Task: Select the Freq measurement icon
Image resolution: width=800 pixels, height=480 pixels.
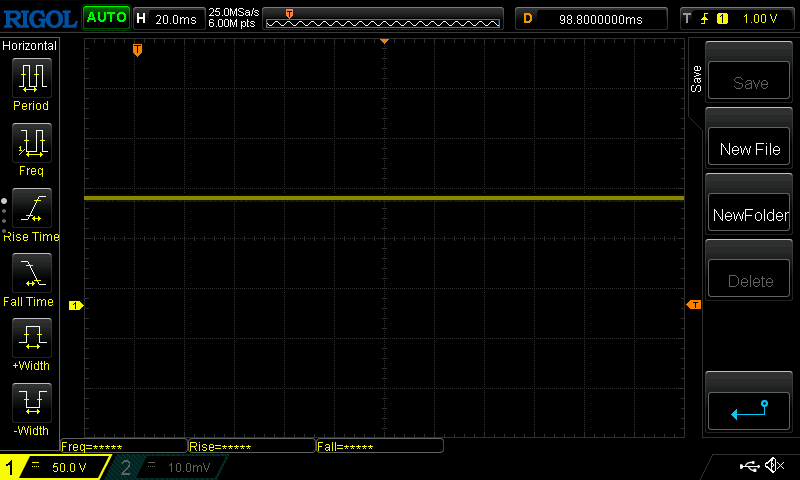Action: click(32, 142)
